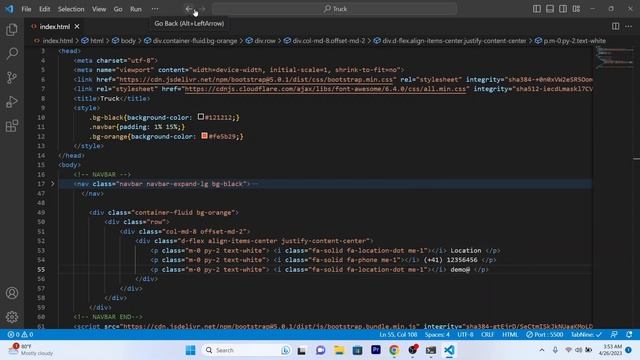Split the editor right
640x360 pixels.
[615, 26]
